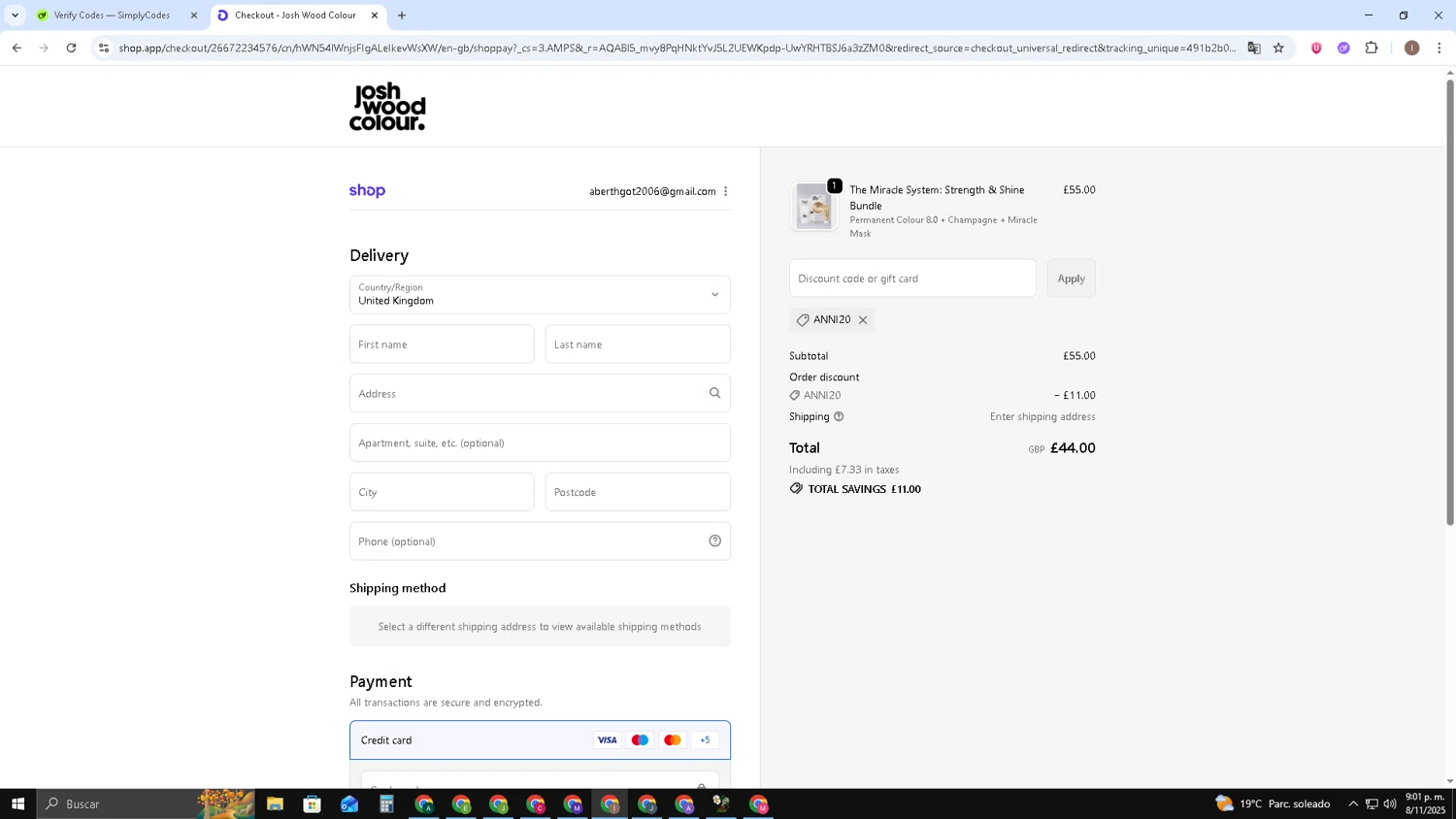The image size is (1456, 819).
Task: Remove the ANNI20 discount code
Action: pyautogui.click(x=863, y=320)
